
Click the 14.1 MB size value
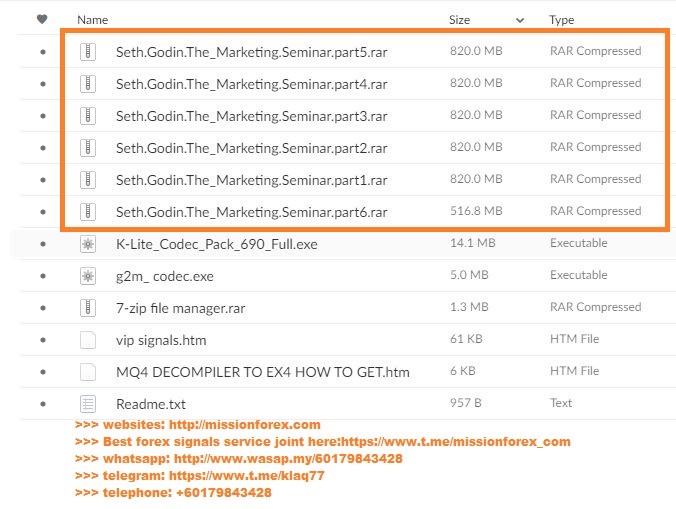tap(473, 243)
